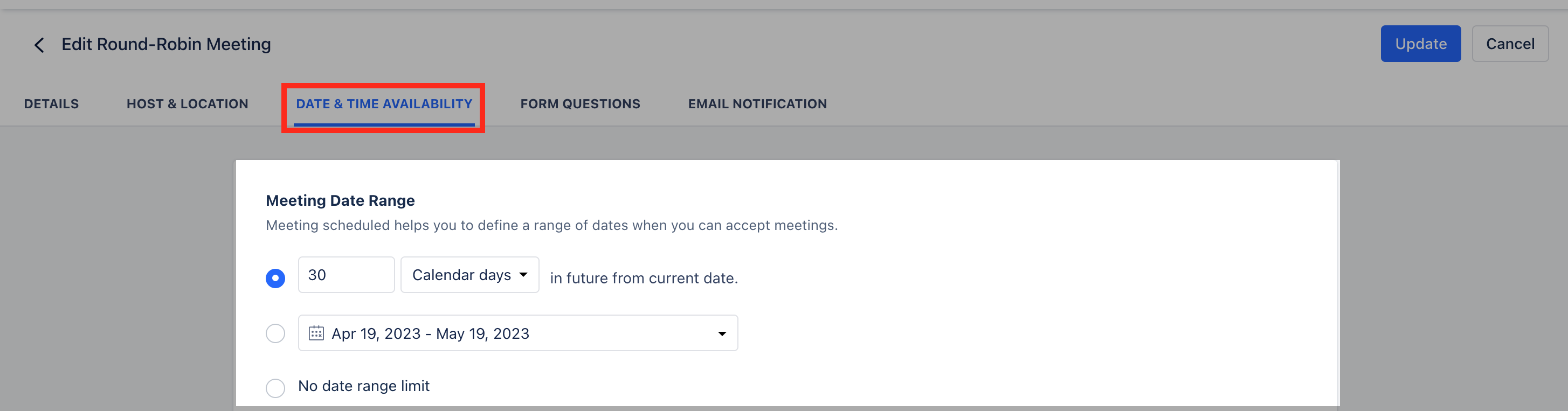
Task: Switch to the DETAILS tab
Action: pyautogui.click(x=51, y=103)
